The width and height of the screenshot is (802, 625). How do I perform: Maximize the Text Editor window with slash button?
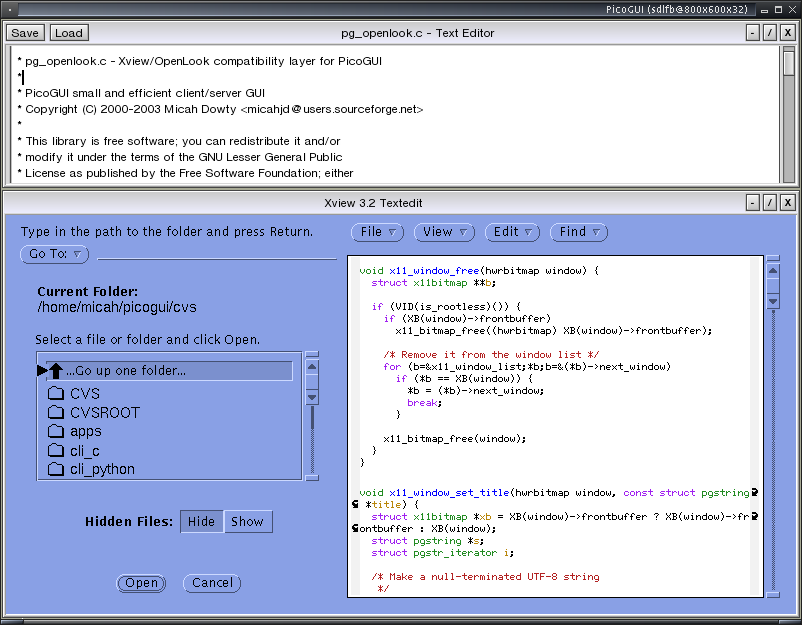(770, 33)
